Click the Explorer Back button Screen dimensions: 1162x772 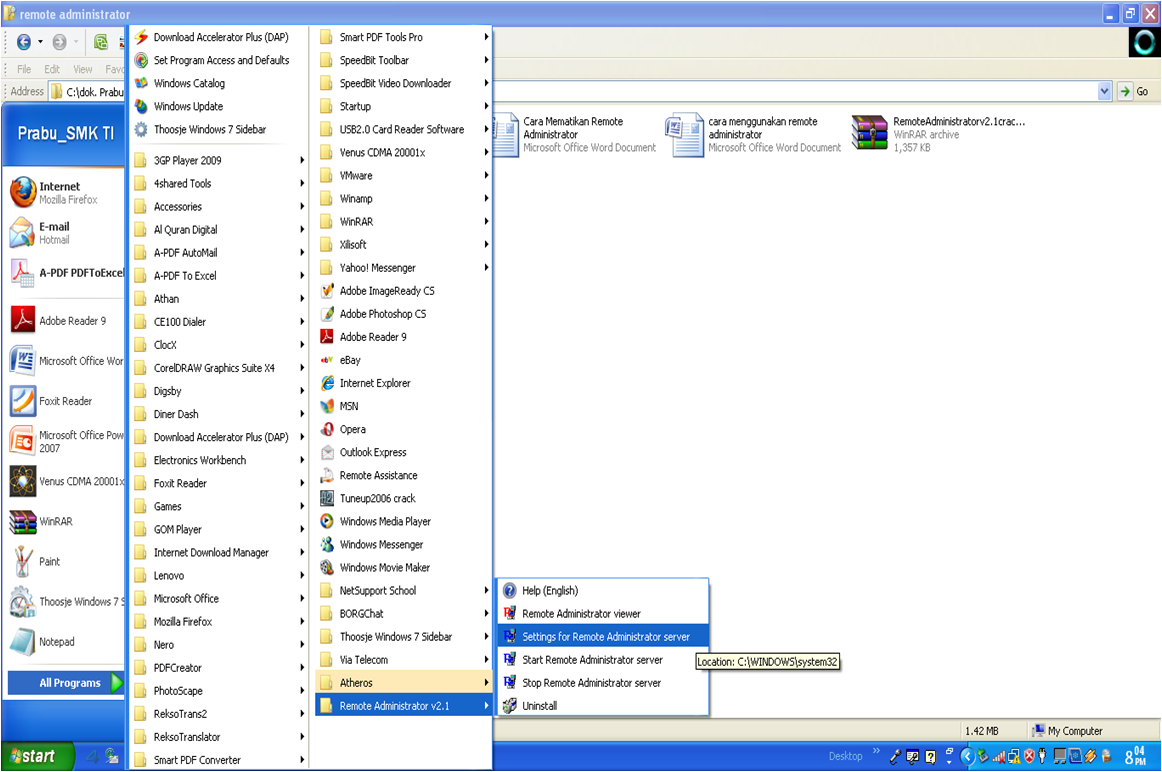(x=24, y=42)
